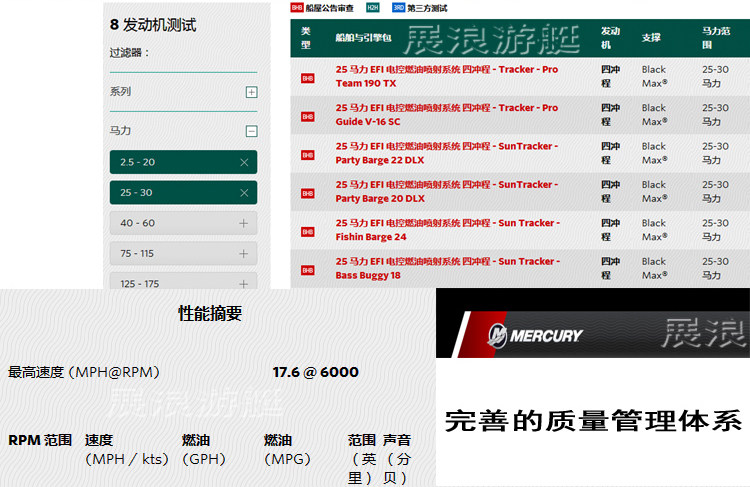The width and height of the screenshot is (750, 487).
Task: Open Sun Tracker Bass Buggy 18 test
Action: (x=448, y=268)
